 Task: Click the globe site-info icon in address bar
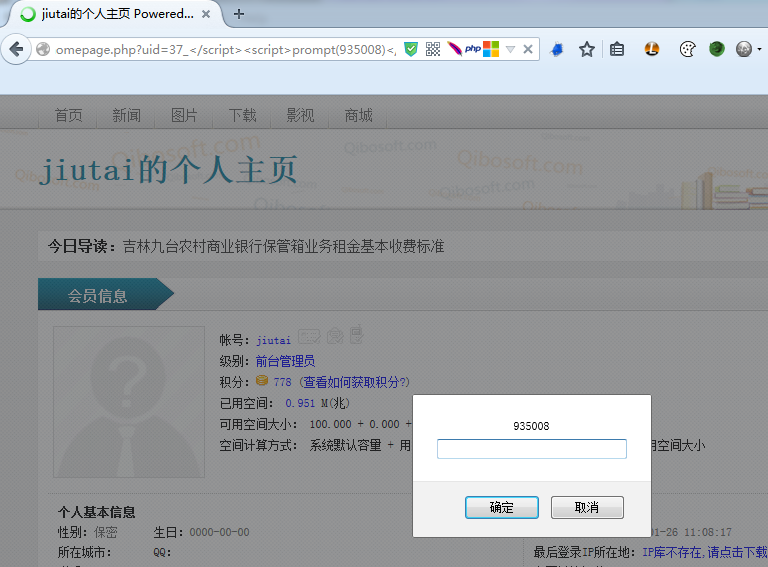[x=43, y=49]
